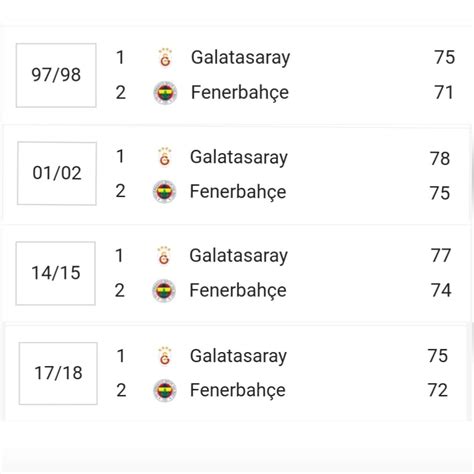Click Galatasaray crest in 01/02 season
The width and height of the screenshot is (474, 474).
165,157
